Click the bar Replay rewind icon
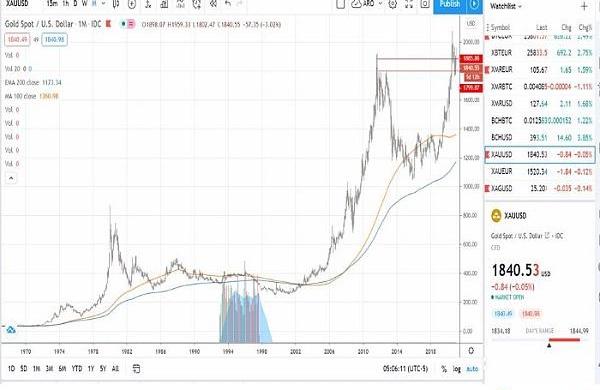The image size is (600, 390). 213,4
